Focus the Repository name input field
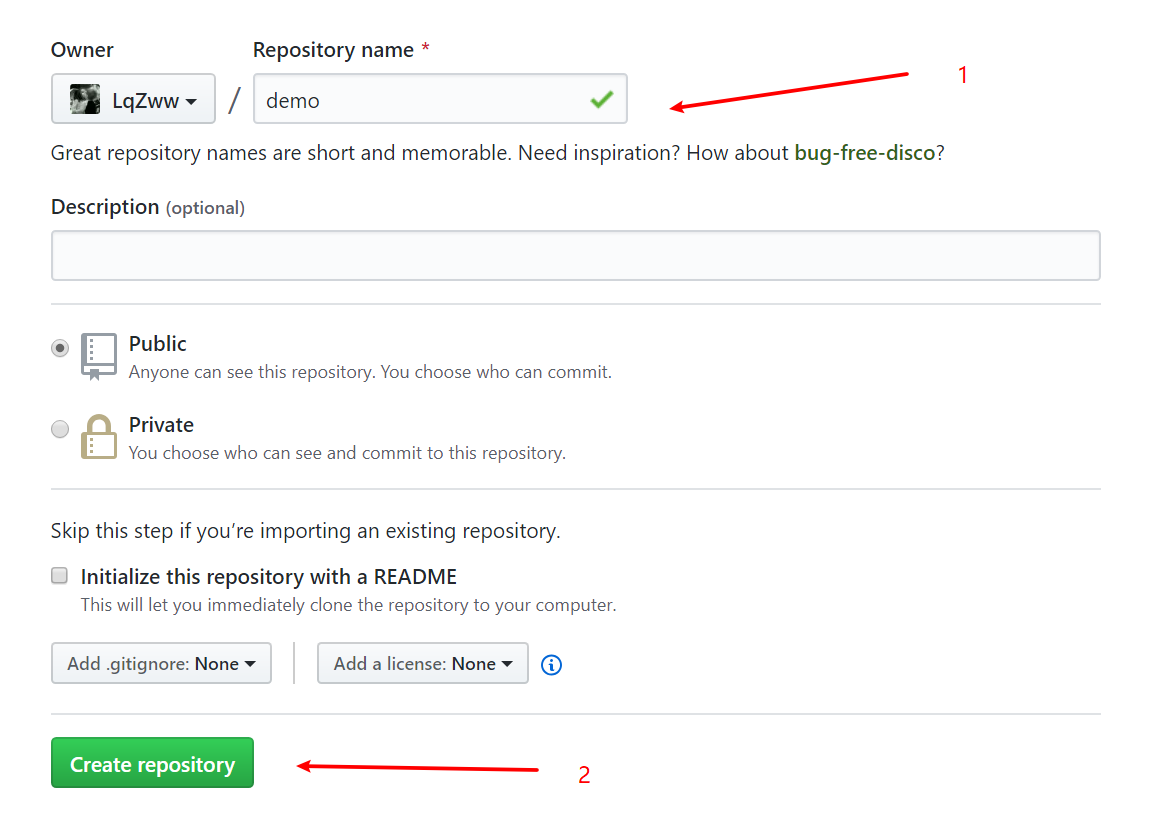This screenshot has width=1167, height=837. (x=420, y=99)
